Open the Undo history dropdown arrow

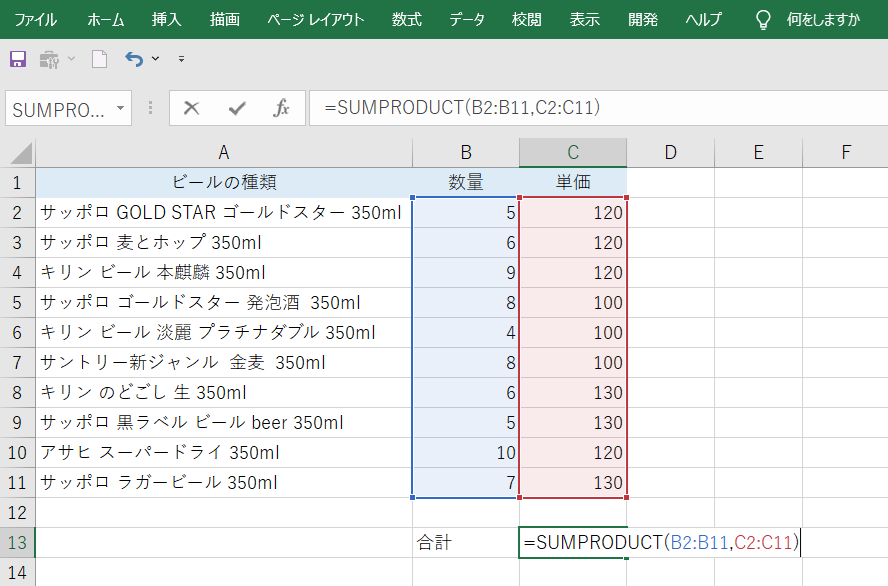coord(156,59)
